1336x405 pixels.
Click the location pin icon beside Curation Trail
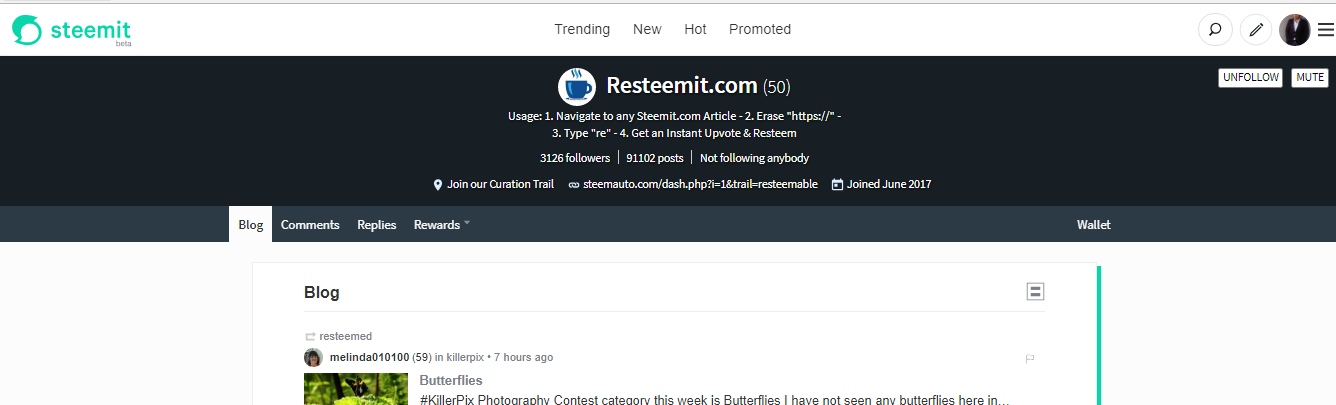tap(438, 185)
